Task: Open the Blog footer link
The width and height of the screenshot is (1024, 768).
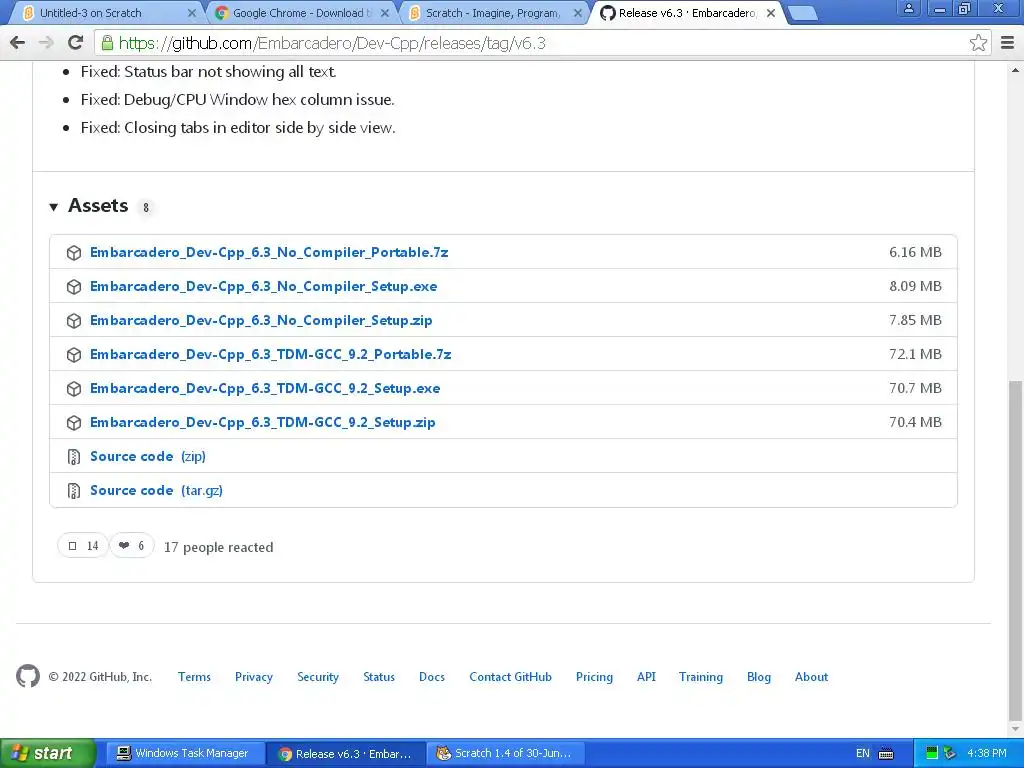Action: click(759, 677)
